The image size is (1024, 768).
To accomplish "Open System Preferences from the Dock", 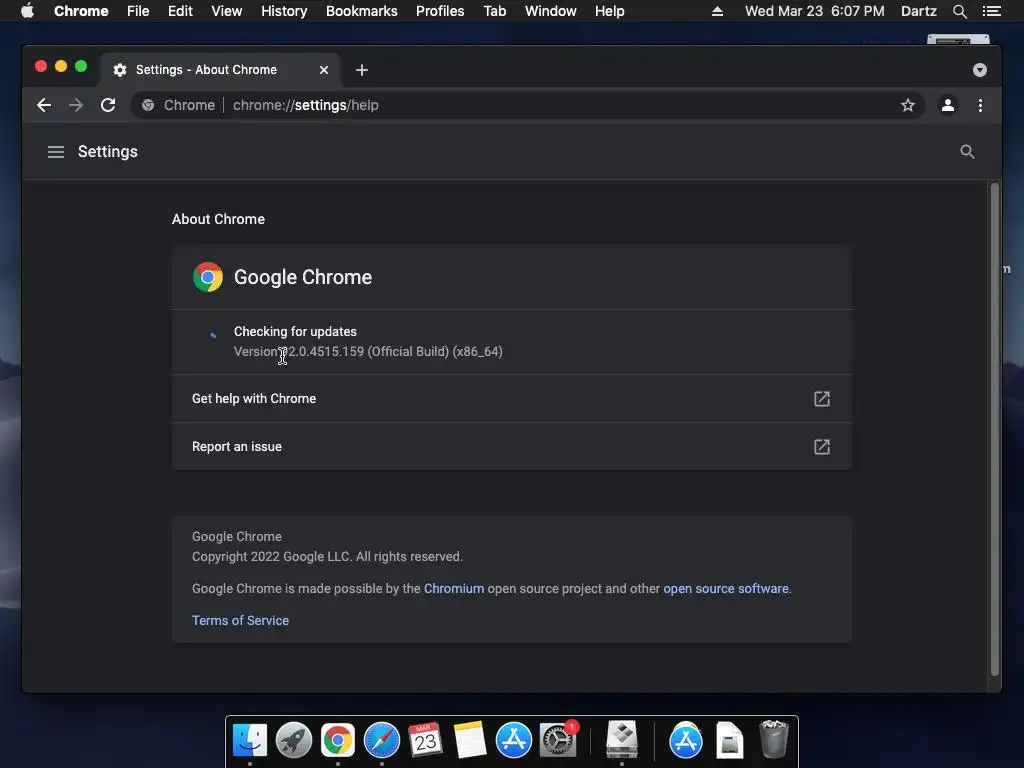I will (558, 740).
